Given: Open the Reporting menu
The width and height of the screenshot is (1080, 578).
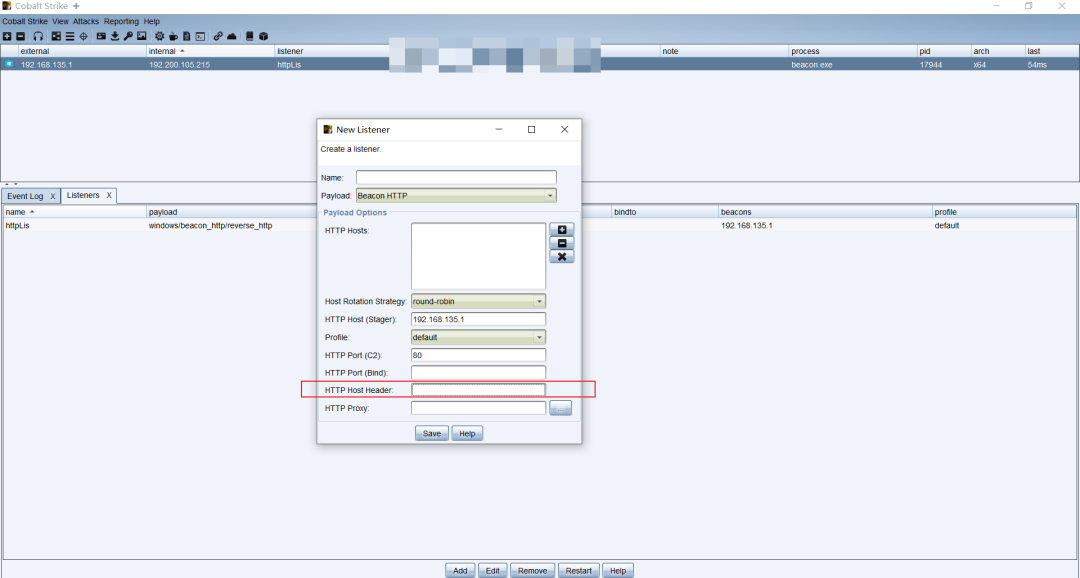Looking at the screenshot, I should [121, 21].
